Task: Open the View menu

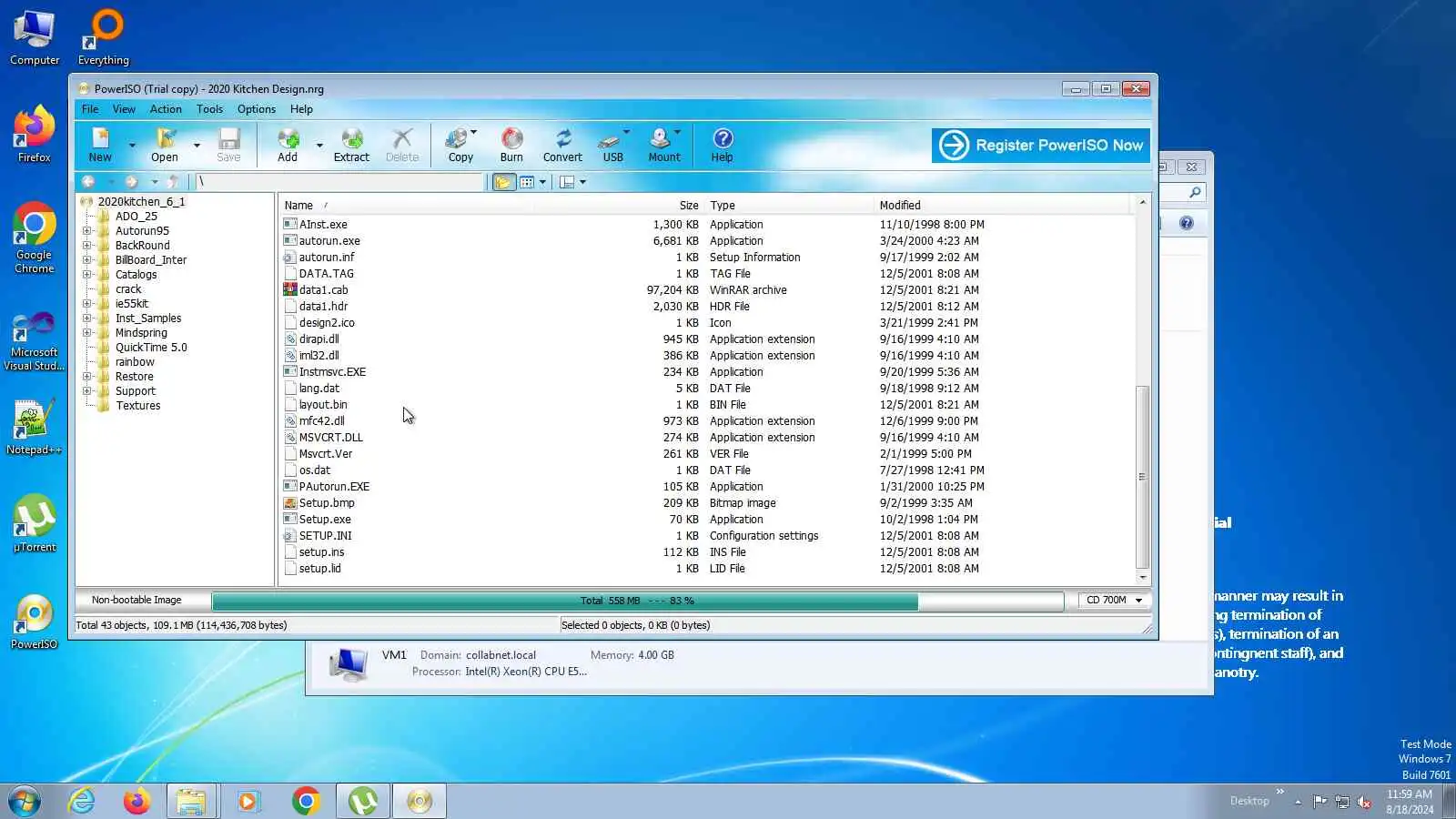Action: click(x=124, y=109)
